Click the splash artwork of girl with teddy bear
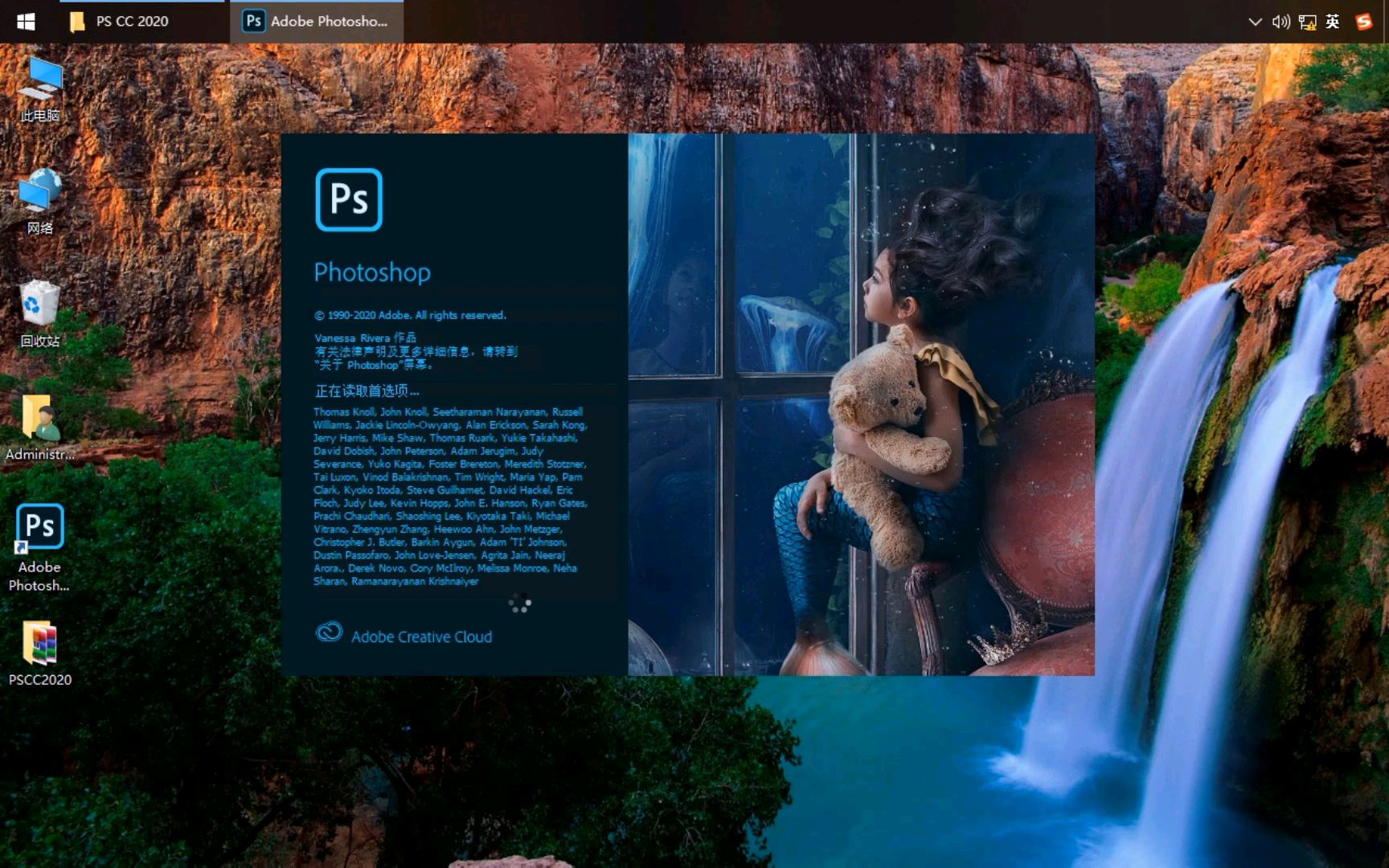Image resolution: width=1389 pixels, height=868 pixels. point(861,404)
